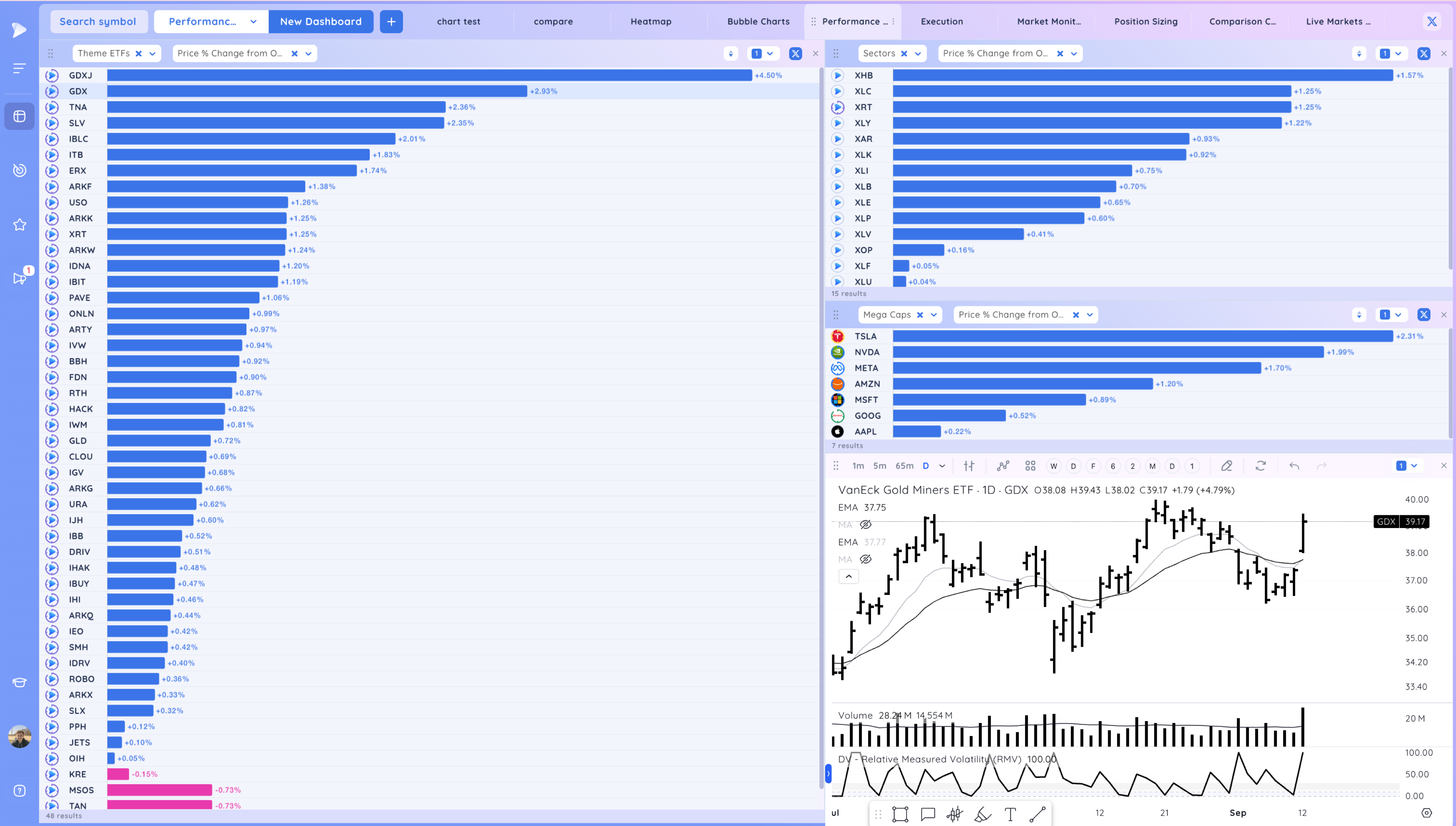Select the 65m timeframe button

[904, 466]
